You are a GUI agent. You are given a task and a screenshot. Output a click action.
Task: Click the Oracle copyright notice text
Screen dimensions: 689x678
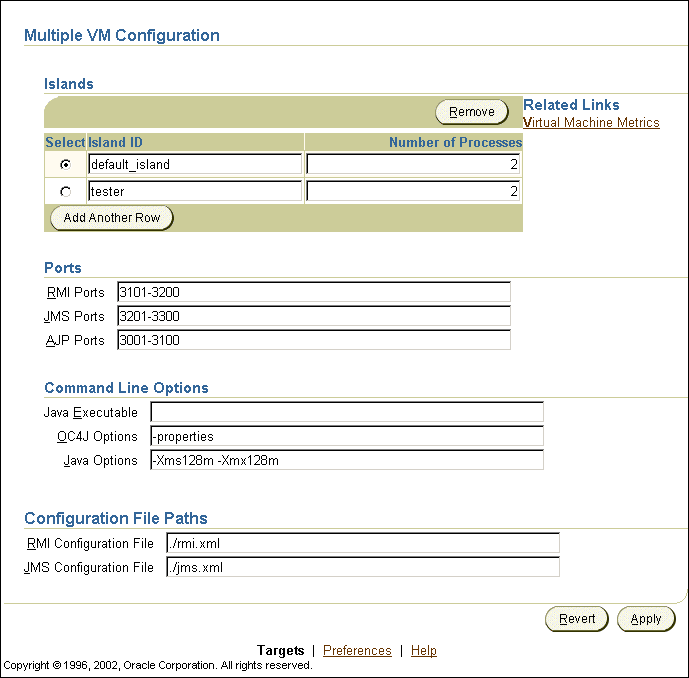pos(158,665)
